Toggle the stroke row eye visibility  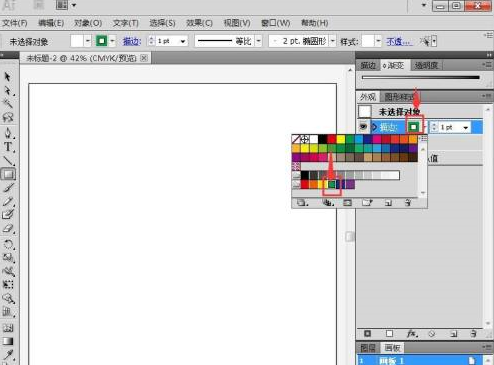363,127
